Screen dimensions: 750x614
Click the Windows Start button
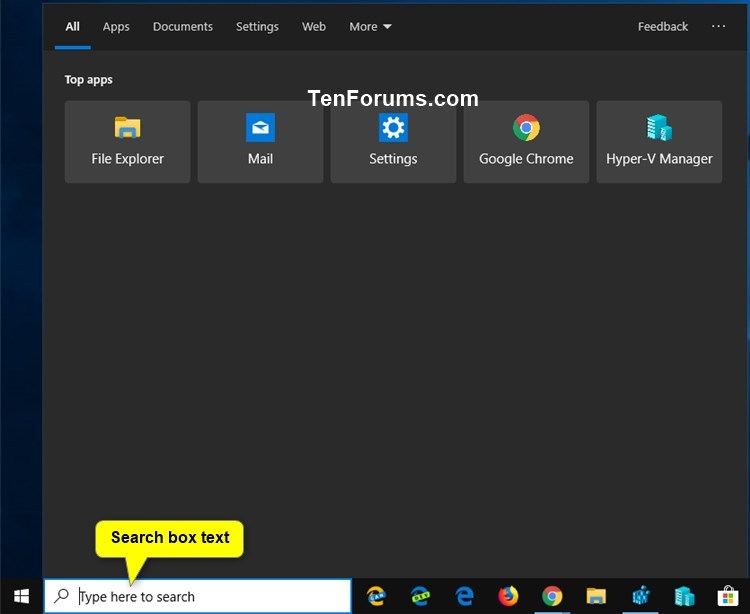click(x=21, y=596)
